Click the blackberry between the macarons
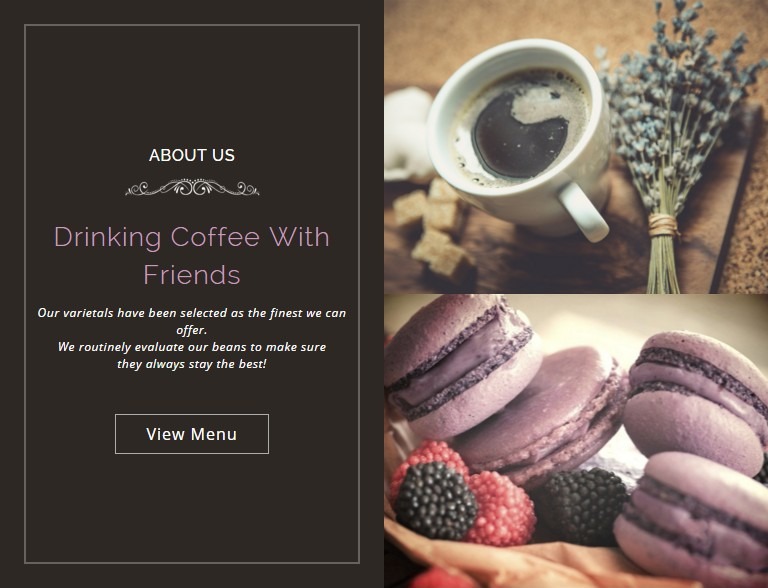 click(x=580, y=505)
